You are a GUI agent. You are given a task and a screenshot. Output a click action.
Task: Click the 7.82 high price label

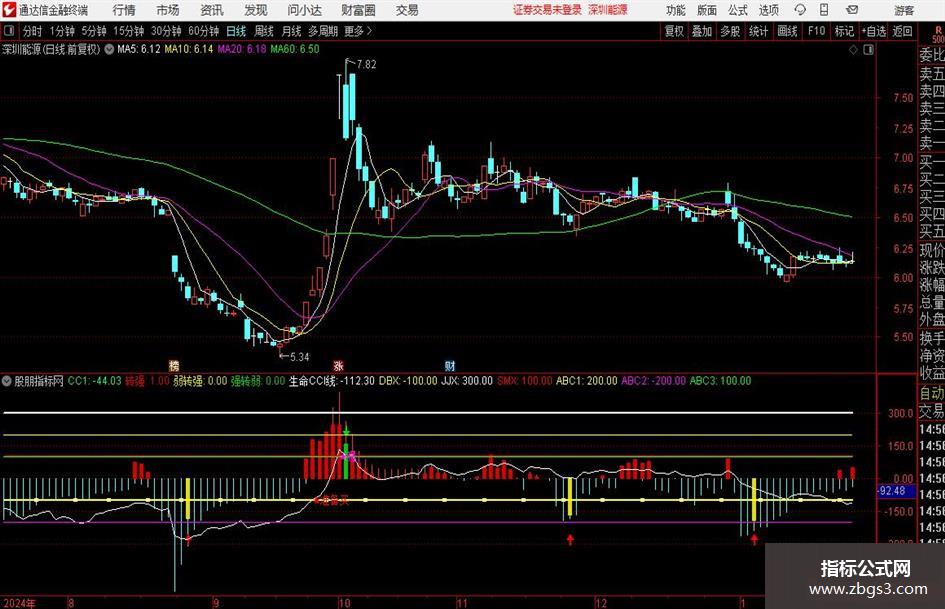click(366, 65)
